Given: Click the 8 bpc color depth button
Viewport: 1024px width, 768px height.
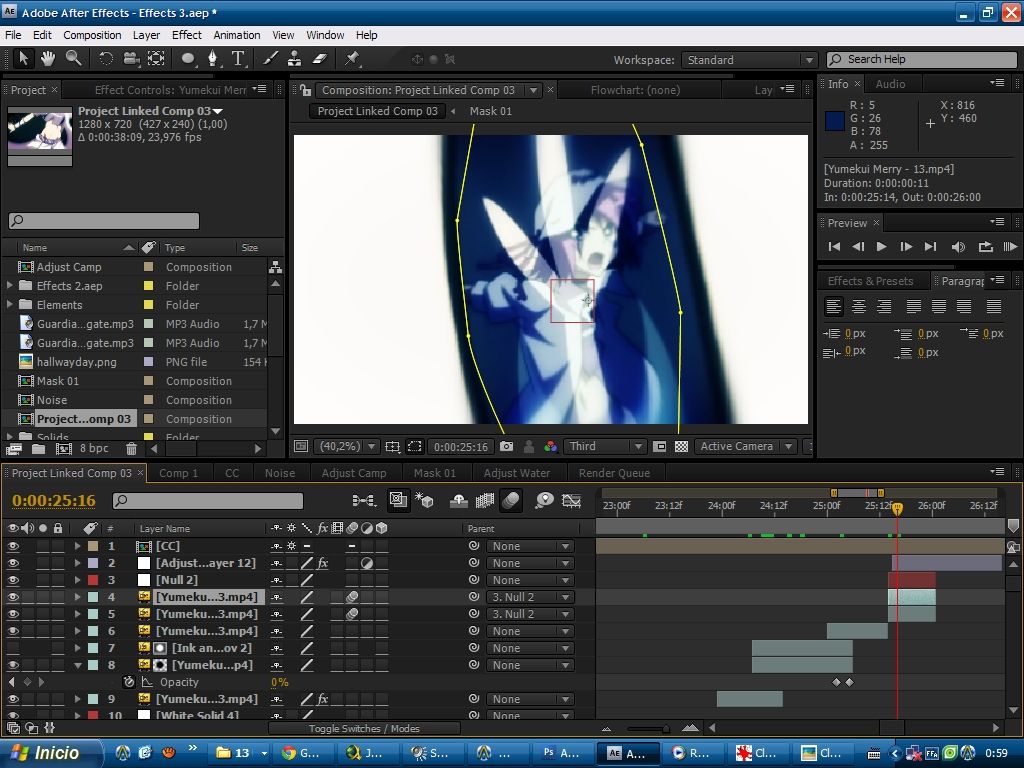Looking at the screenshot, I should [x=94, y=449].
